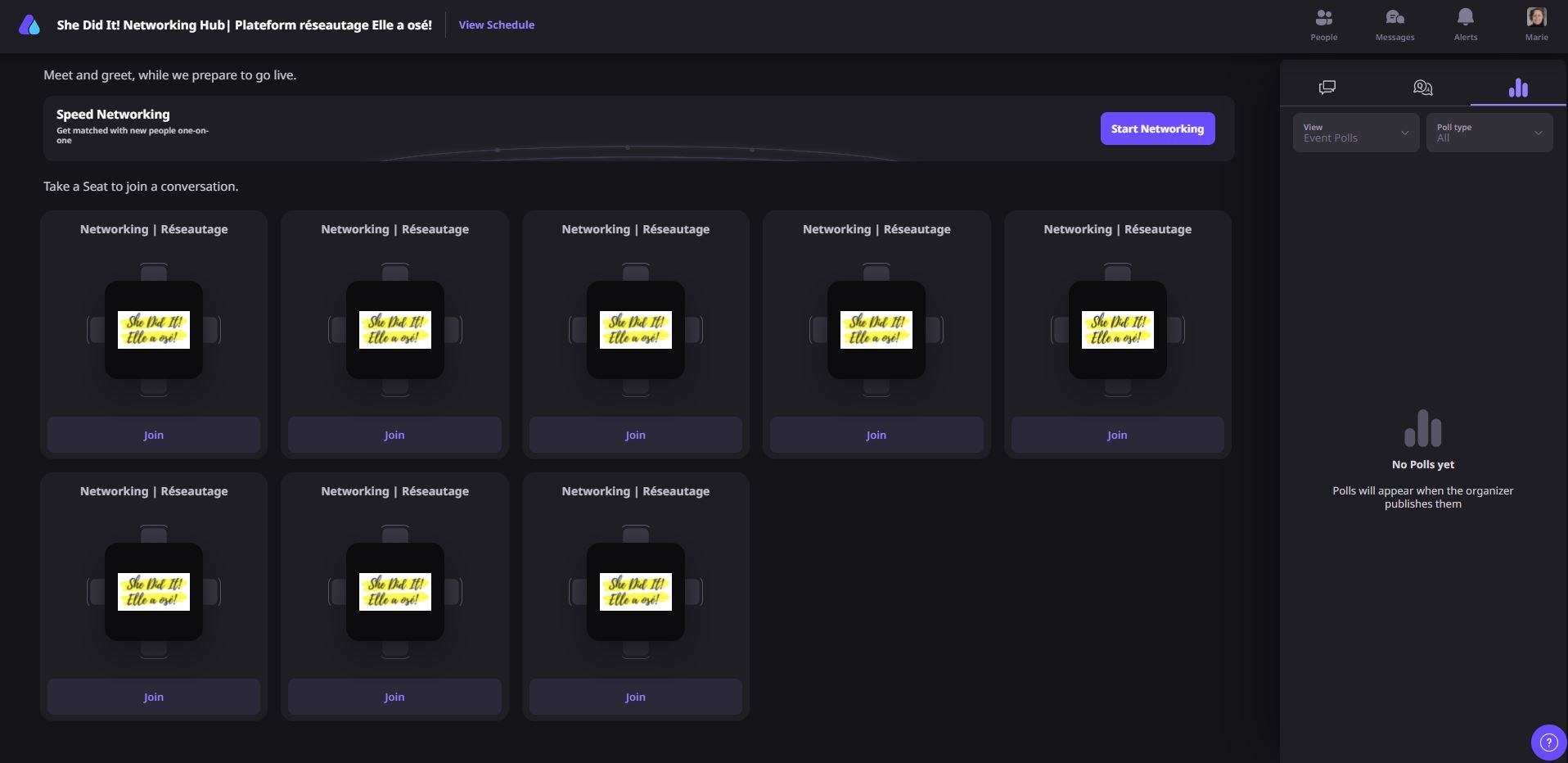The width and height of the screenshot is (1568, 763).
Task: Open the People icon in top bar
Action: click(1323, 24)
